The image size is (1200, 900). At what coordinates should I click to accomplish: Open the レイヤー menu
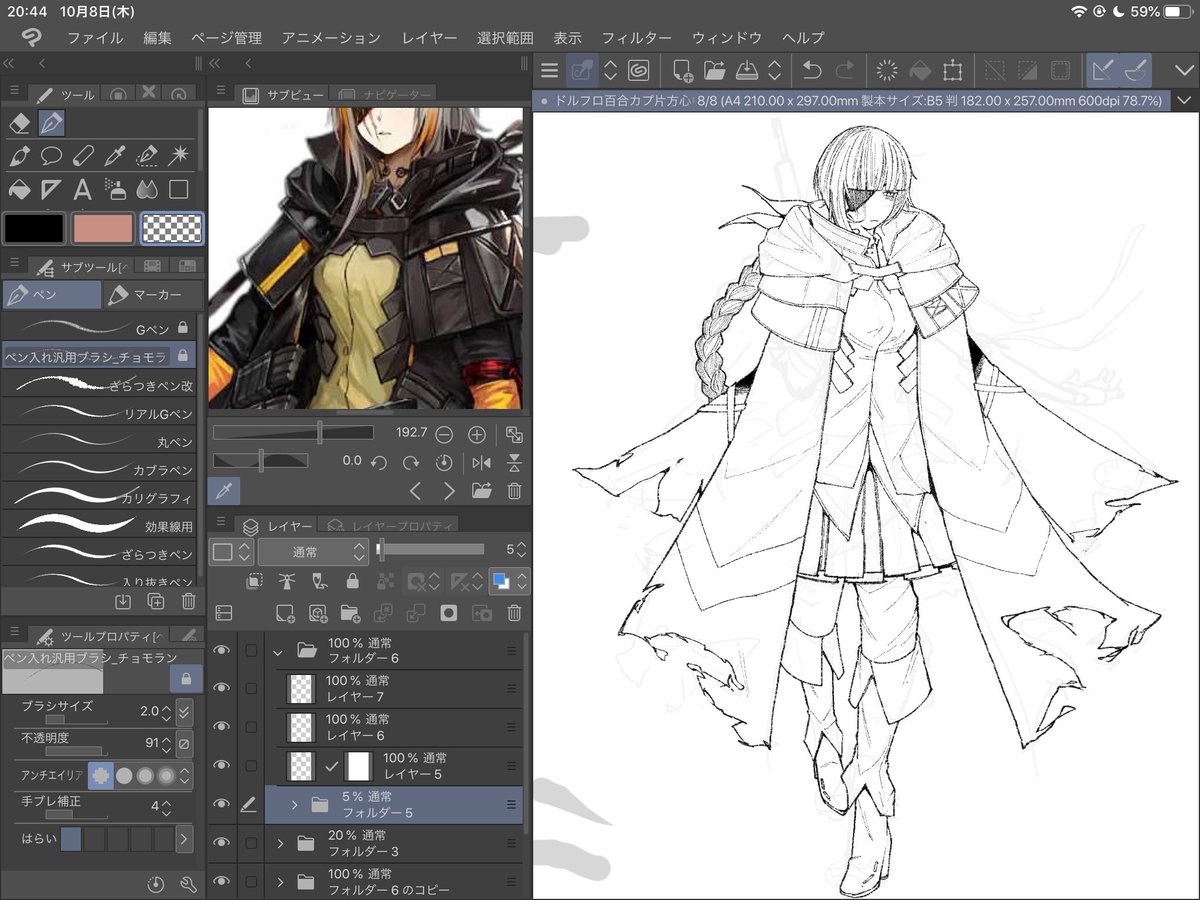[429, 38]
